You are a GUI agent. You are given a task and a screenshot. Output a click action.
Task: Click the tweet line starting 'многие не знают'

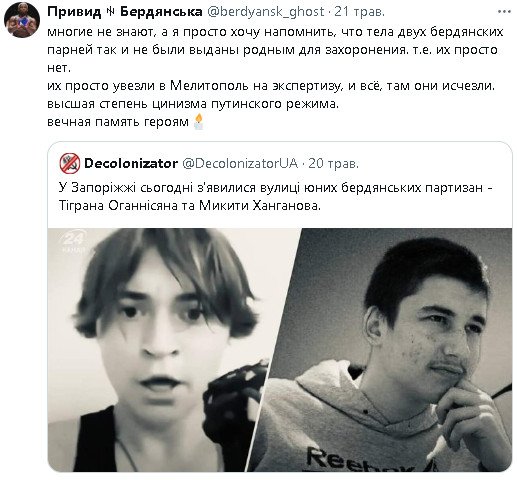275,32
